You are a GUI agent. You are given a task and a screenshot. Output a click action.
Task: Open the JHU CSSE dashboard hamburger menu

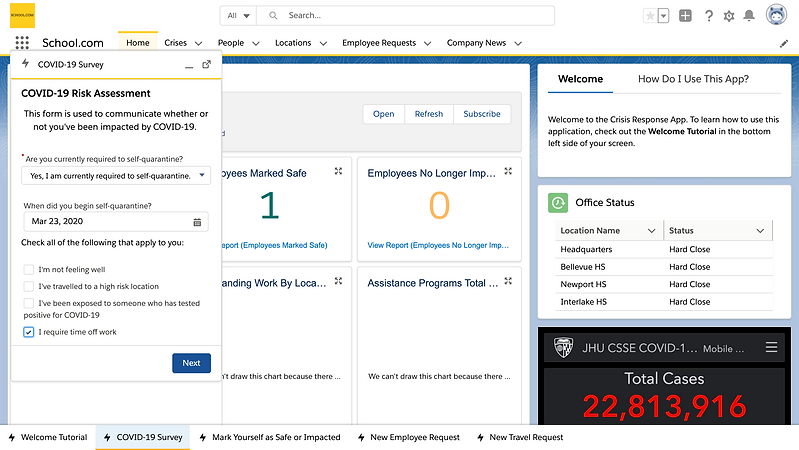[x=771, y=348]
